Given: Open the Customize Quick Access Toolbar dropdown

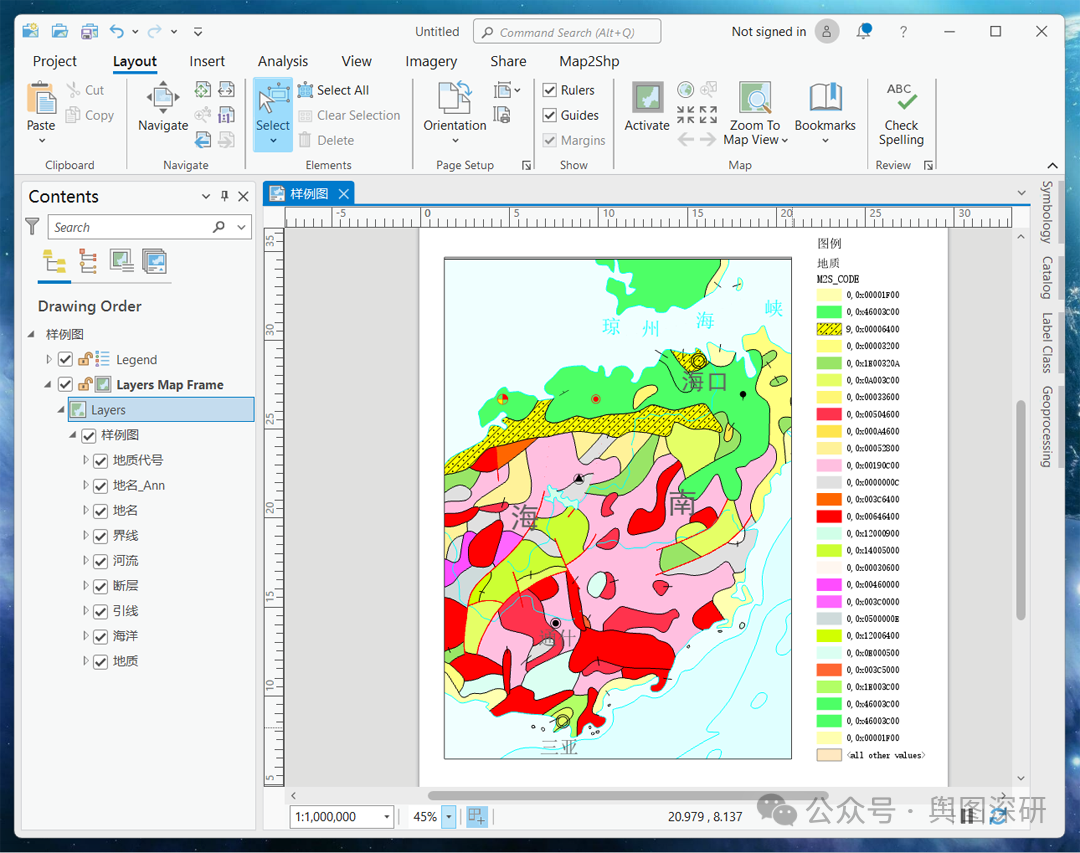Looking at the screenshot, I should pos(198,32).
